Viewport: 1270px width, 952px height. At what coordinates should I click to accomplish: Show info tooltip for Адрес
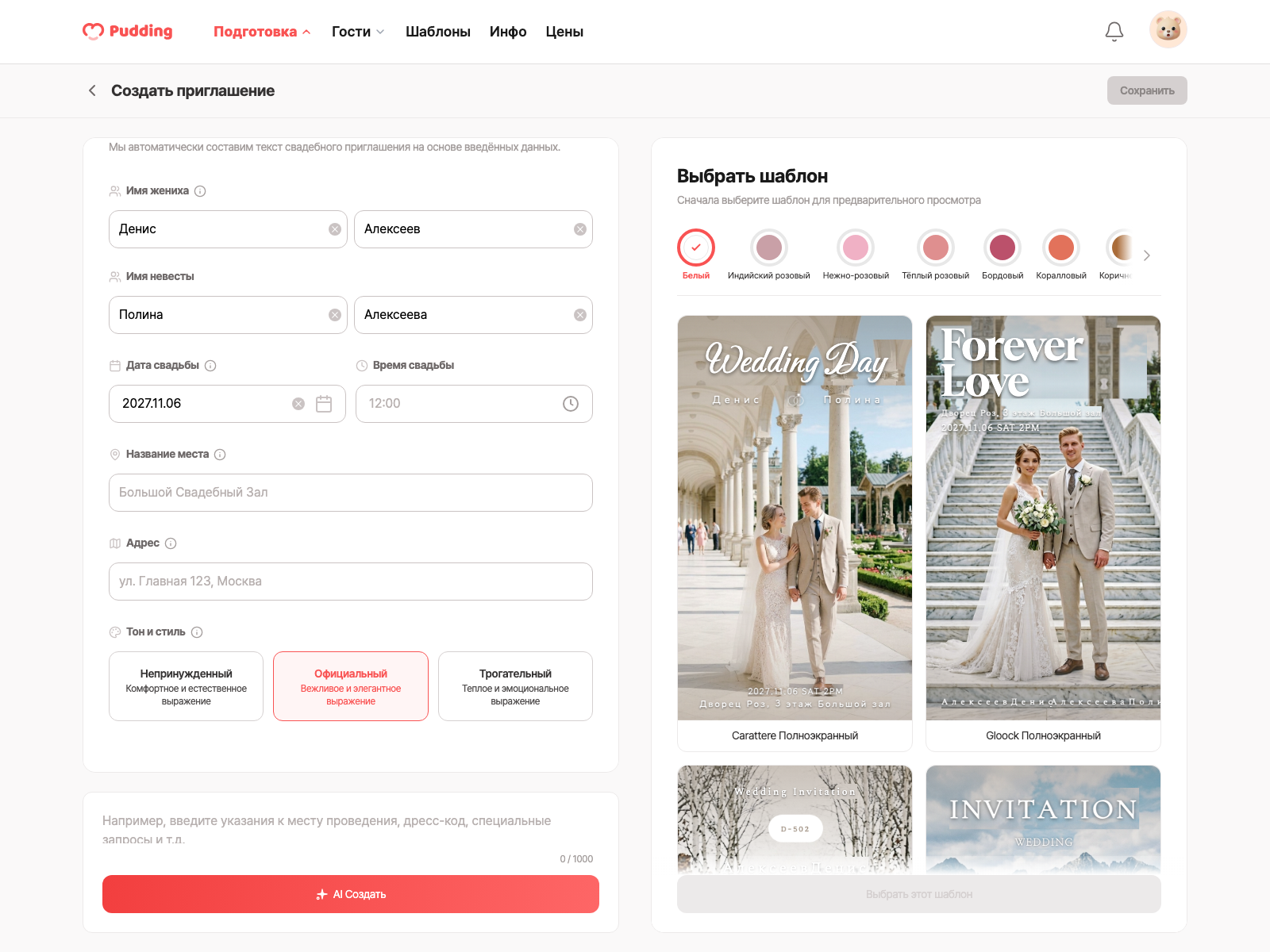pos(171,543)
